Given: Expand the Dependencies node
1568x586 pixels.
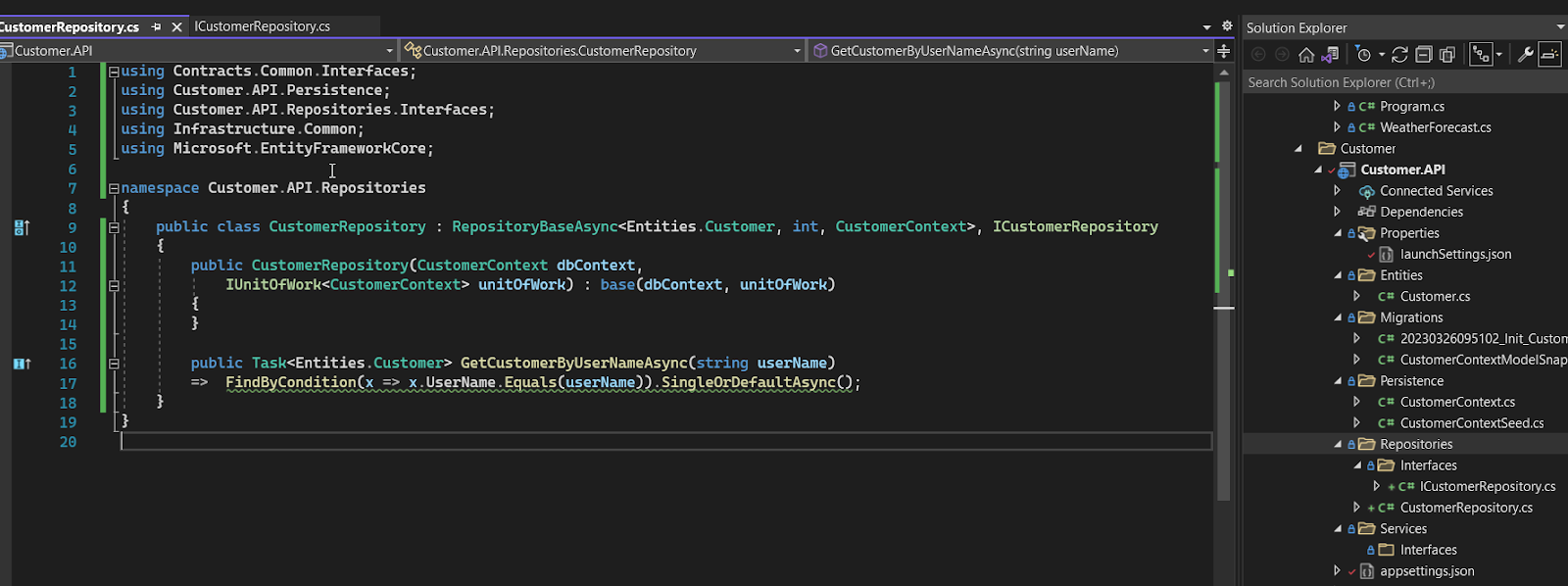Looking at the screenshot, I should click(1337, 212).
